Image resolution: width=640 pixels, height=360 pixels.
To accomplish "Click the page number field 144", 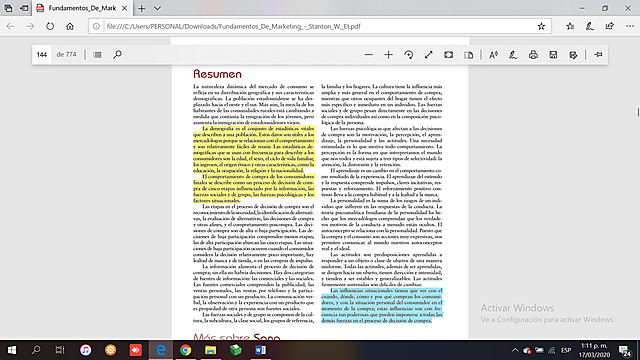I will tap(42, 55).
